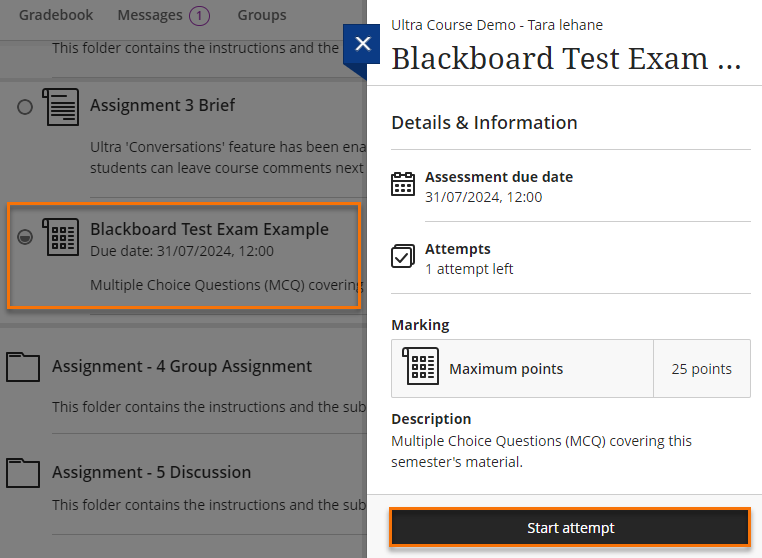Open the Messages tab

pos(150,15)
